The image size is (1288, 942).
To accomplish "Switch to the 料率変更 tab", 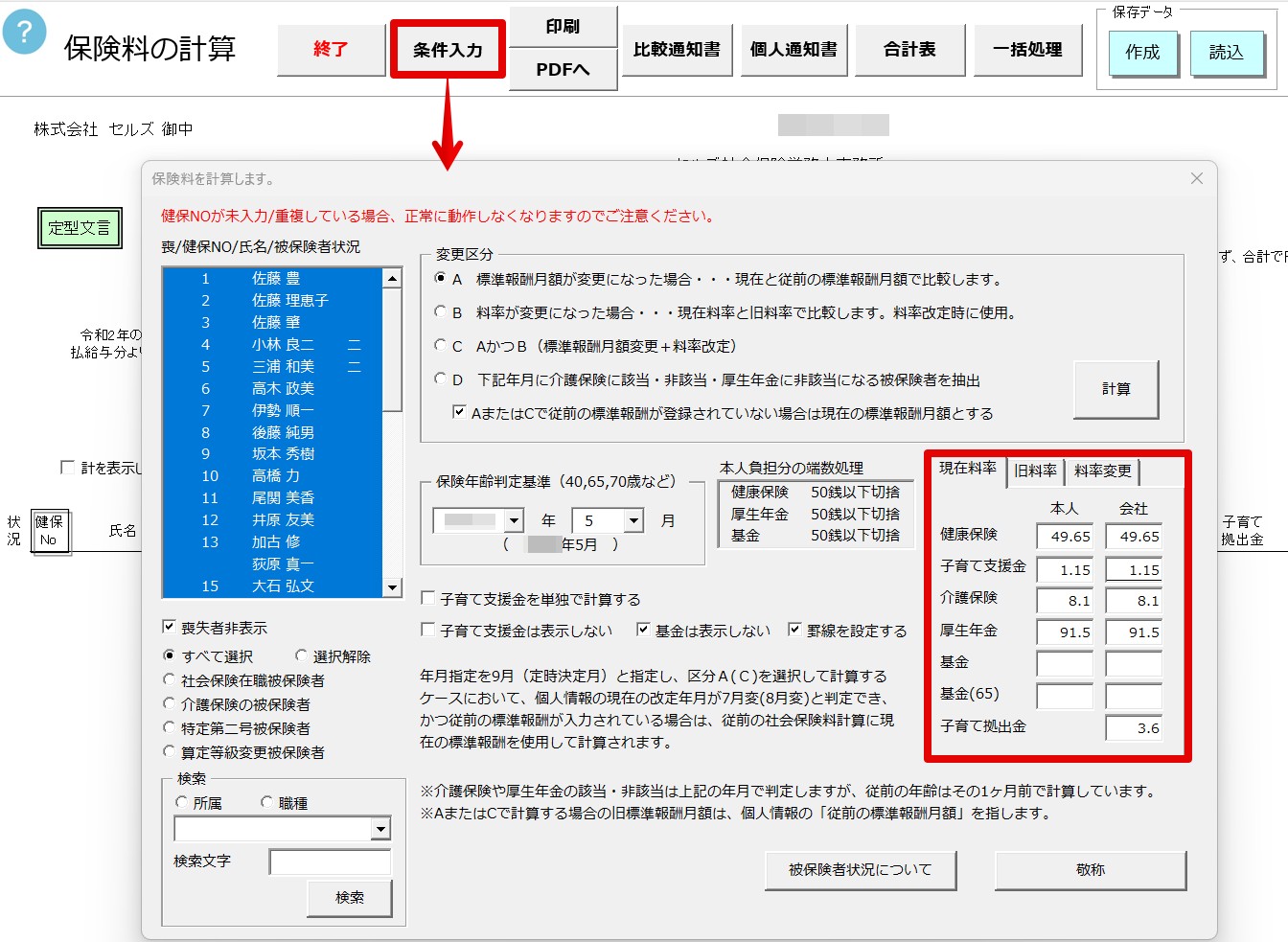I will (1102, 471).
